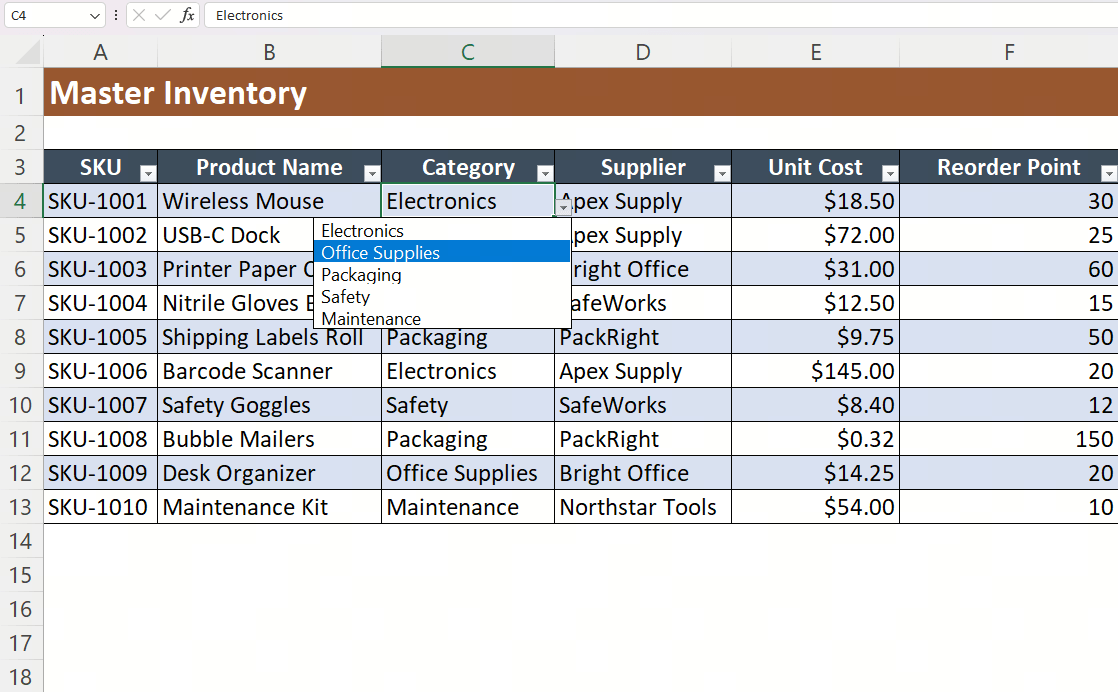The height and width of the screenshot is (692, 1118).
Task: Click the C4 data validation dropdown arrow
Action: (563, 207)
